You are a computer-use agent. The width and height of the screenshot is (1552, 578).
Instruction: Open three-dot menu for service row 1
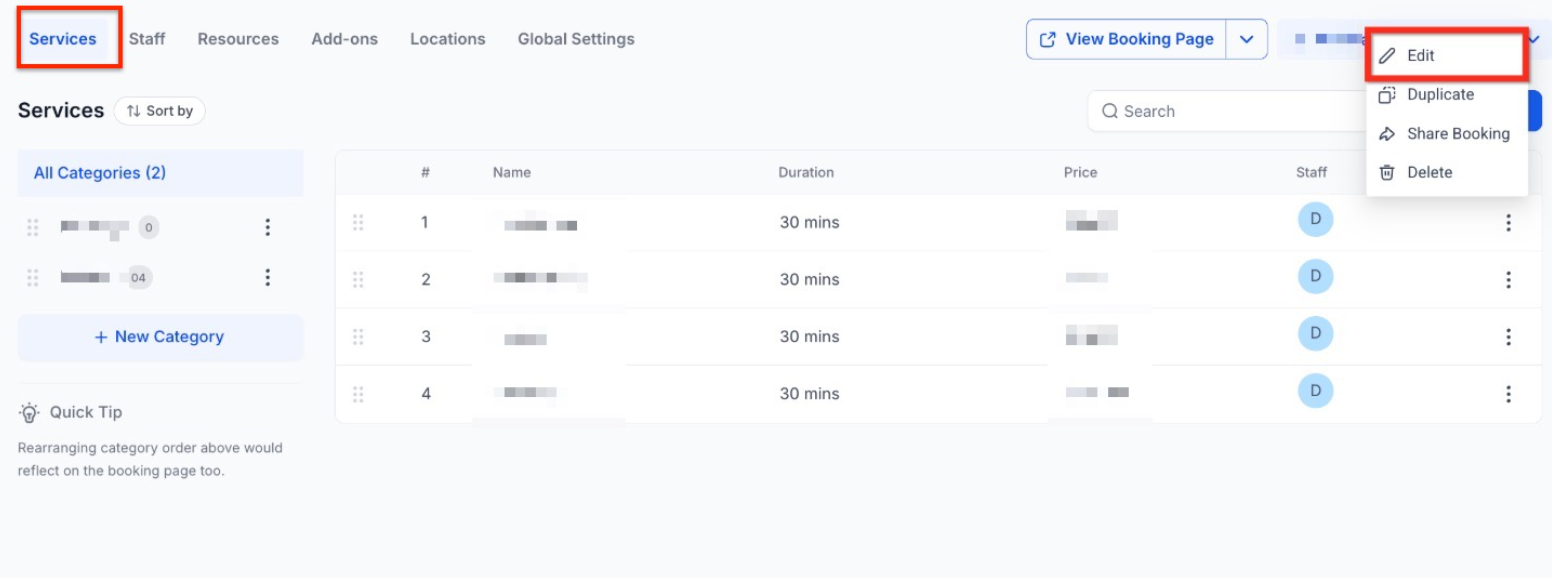(1508, 223)
